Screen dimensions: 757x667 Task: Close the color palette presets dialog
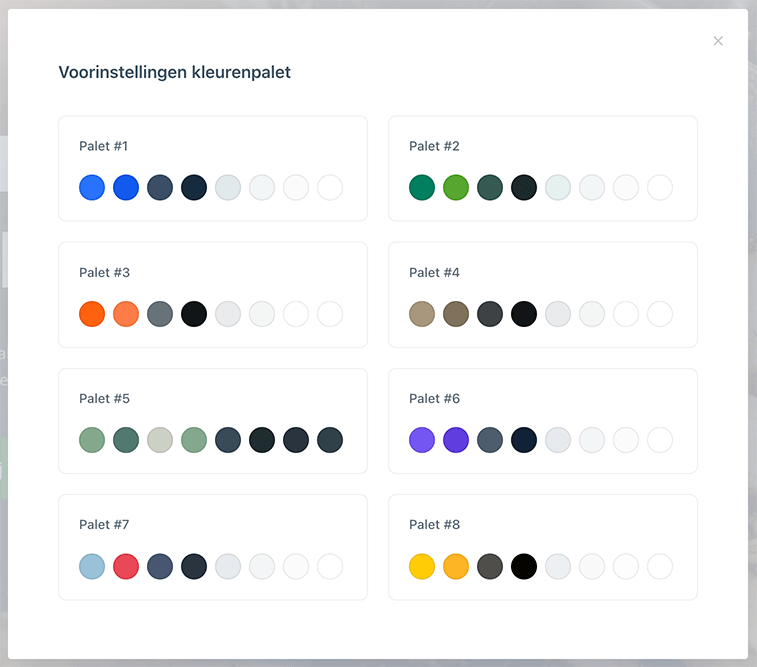(718, 41)
